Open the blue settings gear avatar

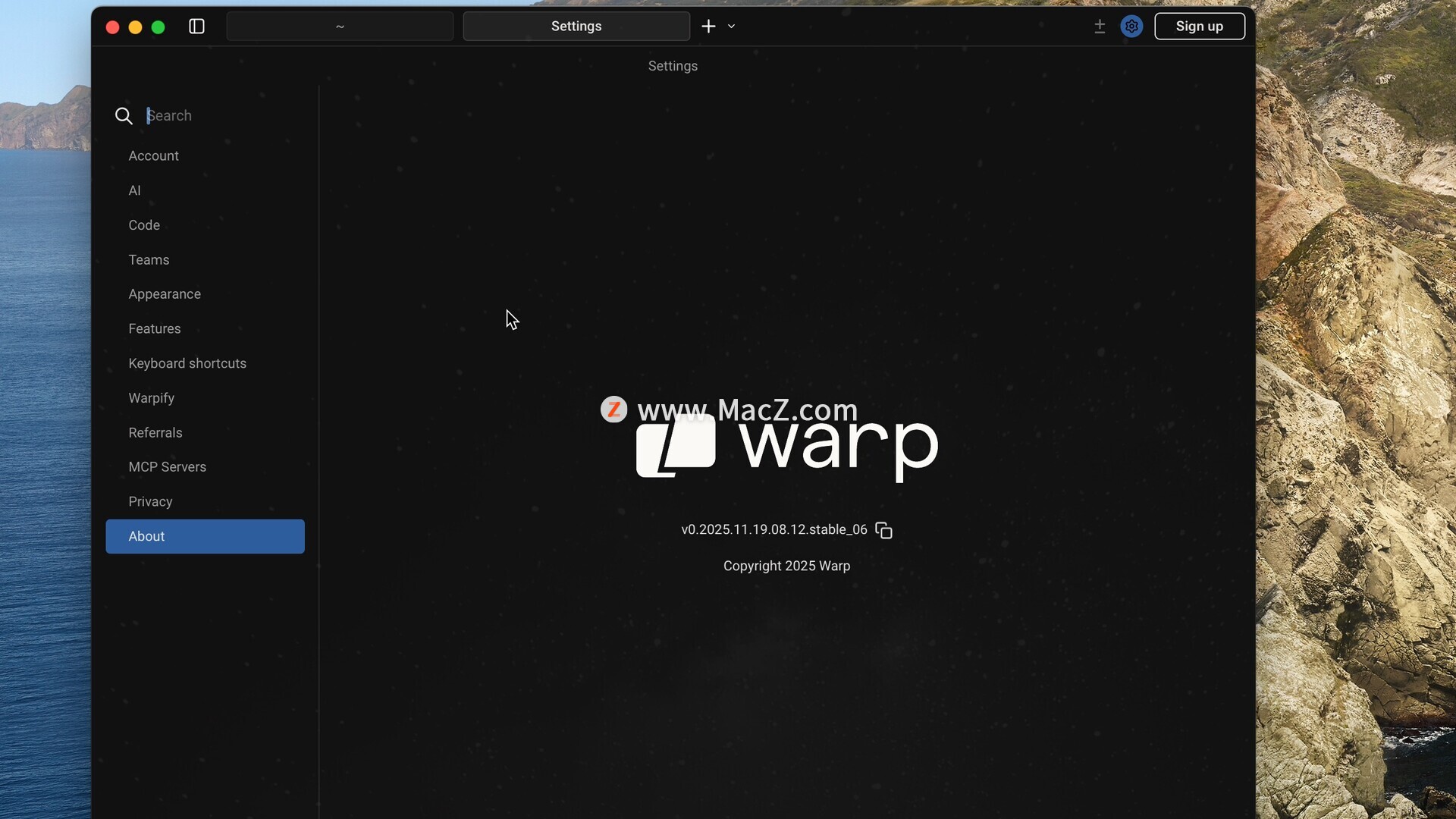[x=1131, y=27]
